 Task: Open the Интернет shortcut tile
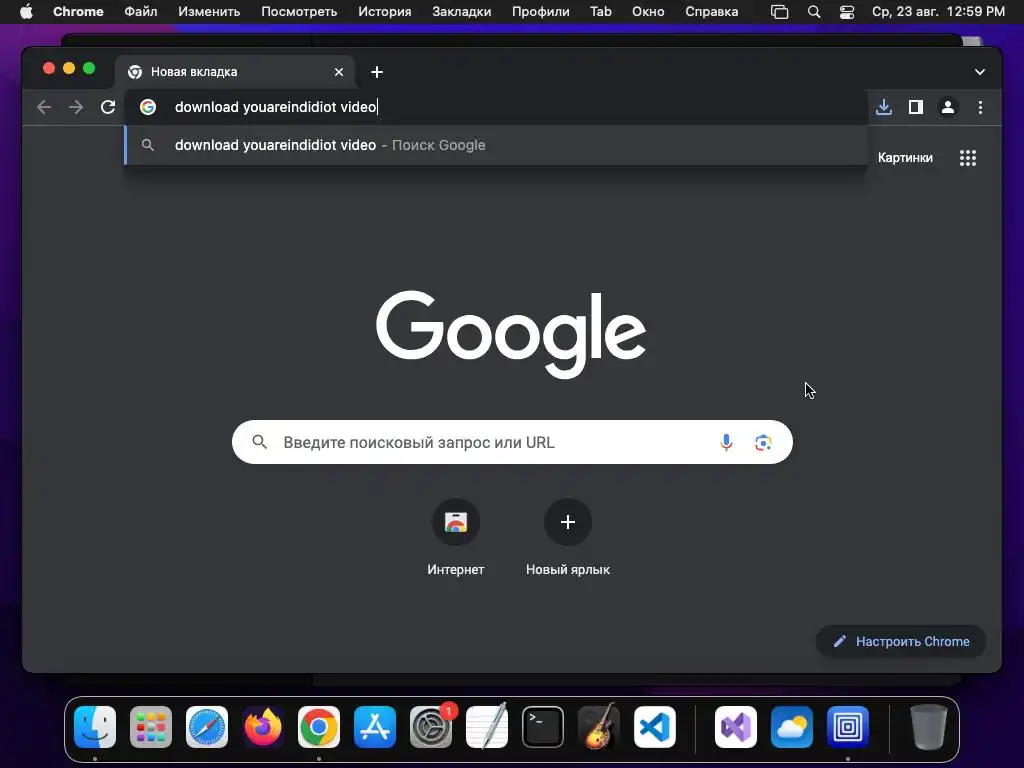pyautogui.click(x=456, y=538)
